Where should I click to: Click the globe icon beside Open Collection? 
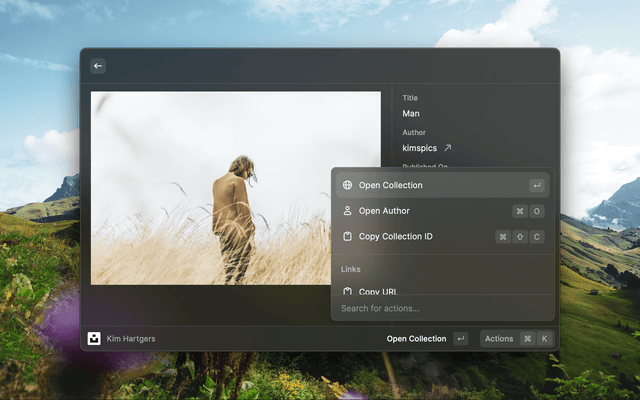coord(347,185)
